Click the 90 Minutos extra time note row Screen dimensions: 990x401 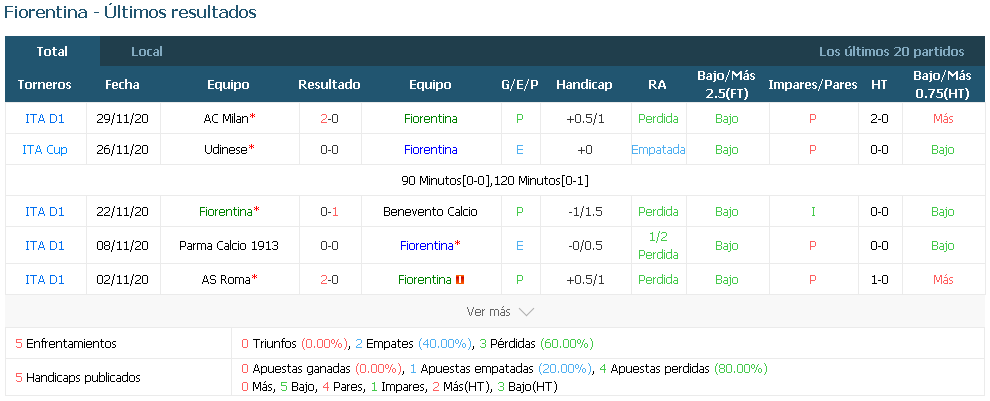[495, 181]
